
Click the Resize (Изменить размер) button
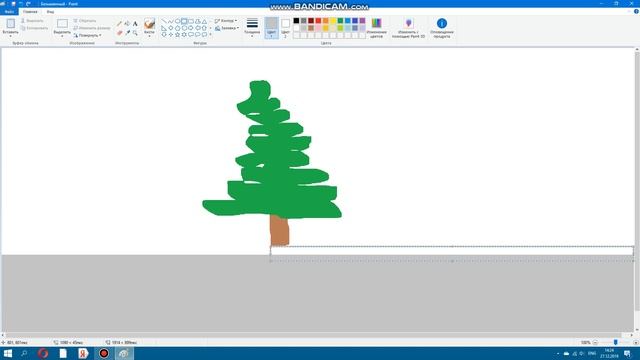(91, 28)
